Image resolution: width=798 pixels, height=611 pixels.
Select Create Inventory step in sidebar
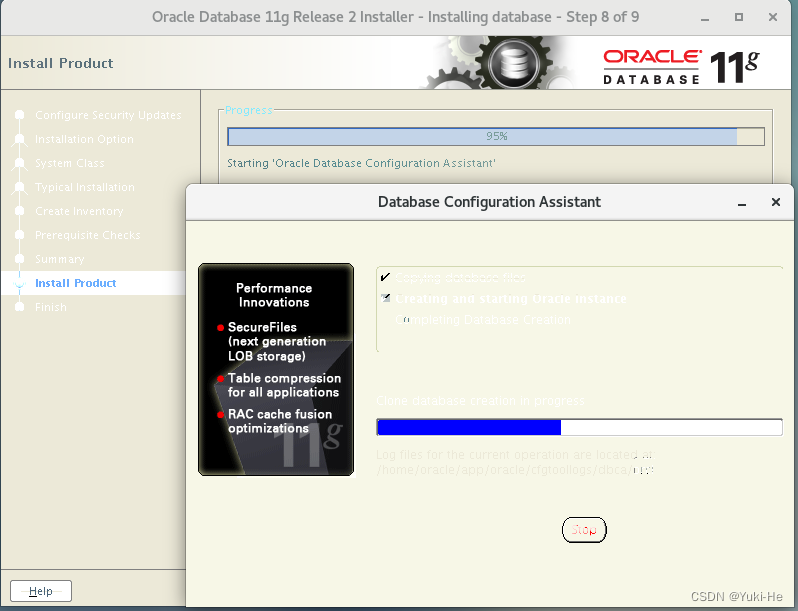(x=79, y=211)
